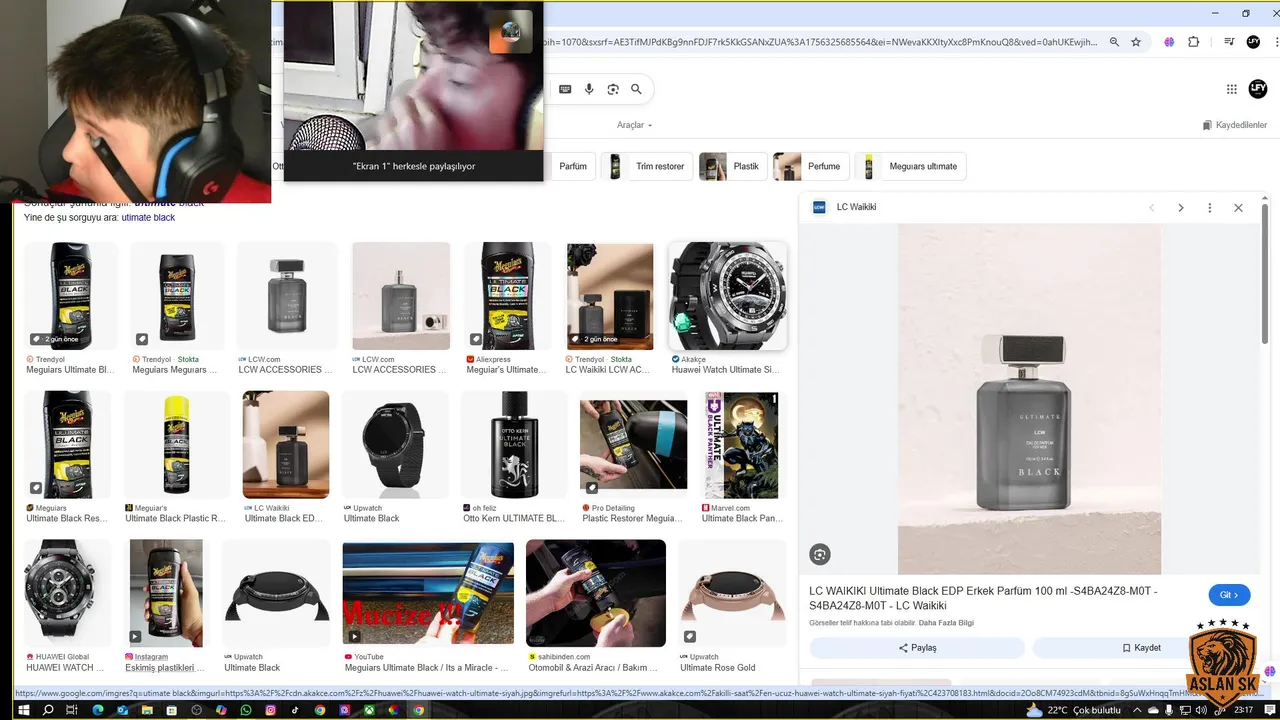Select the Perfume filter chip
1280x720 pixels.
pyautogui.click(x=812, y=166)
